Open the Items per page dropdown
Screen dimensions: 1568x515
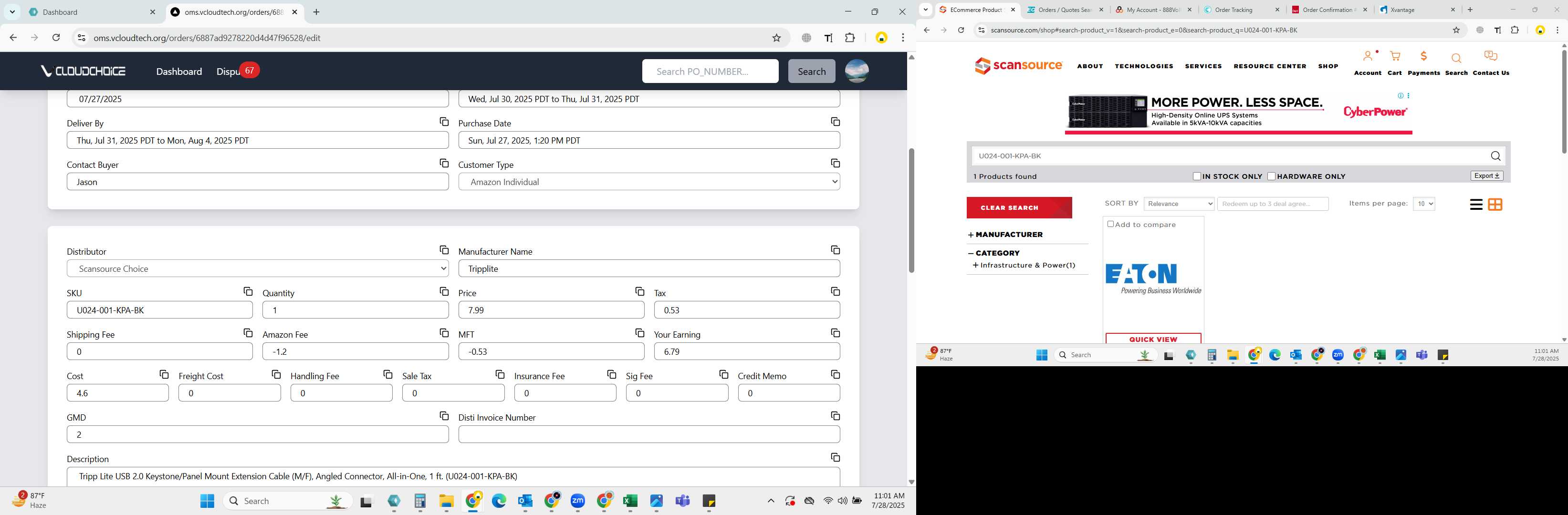click(1424, 204)
